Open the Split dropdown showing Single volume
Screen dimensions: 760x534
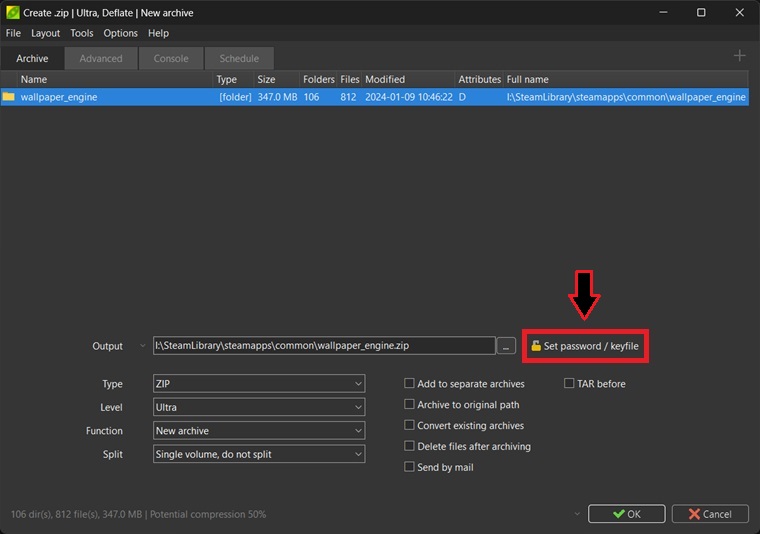click(x=259, y=454)
